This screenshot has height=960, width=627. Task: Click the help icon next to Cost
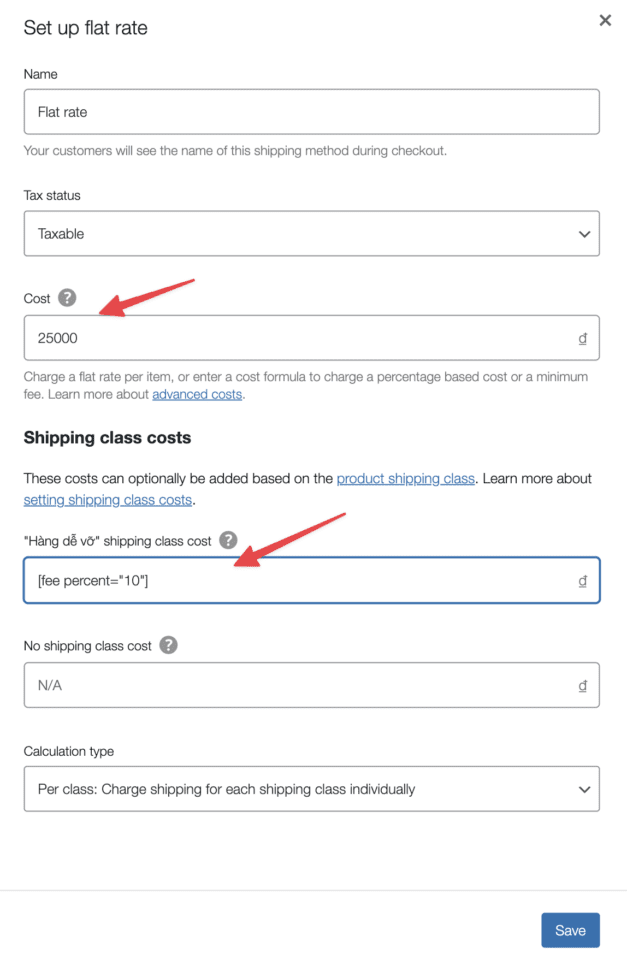point(67,297)
